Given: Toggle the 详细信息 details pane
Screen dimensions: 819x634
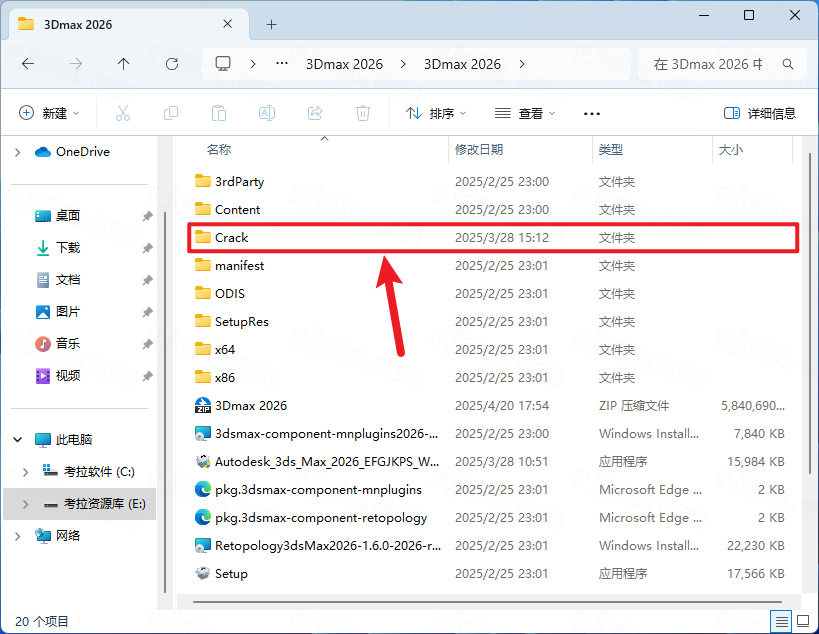Looking at the screenshot, I should 760,113.
